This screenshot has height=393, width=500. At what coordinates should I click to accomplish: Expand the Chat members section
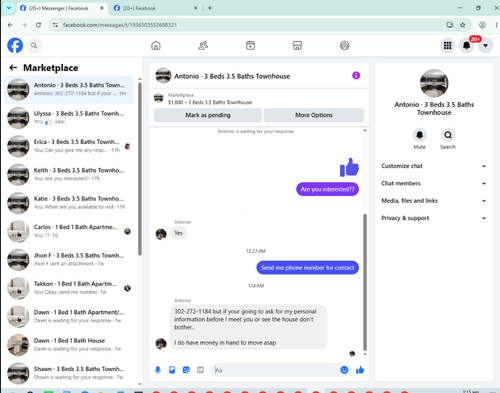point(434,183)
